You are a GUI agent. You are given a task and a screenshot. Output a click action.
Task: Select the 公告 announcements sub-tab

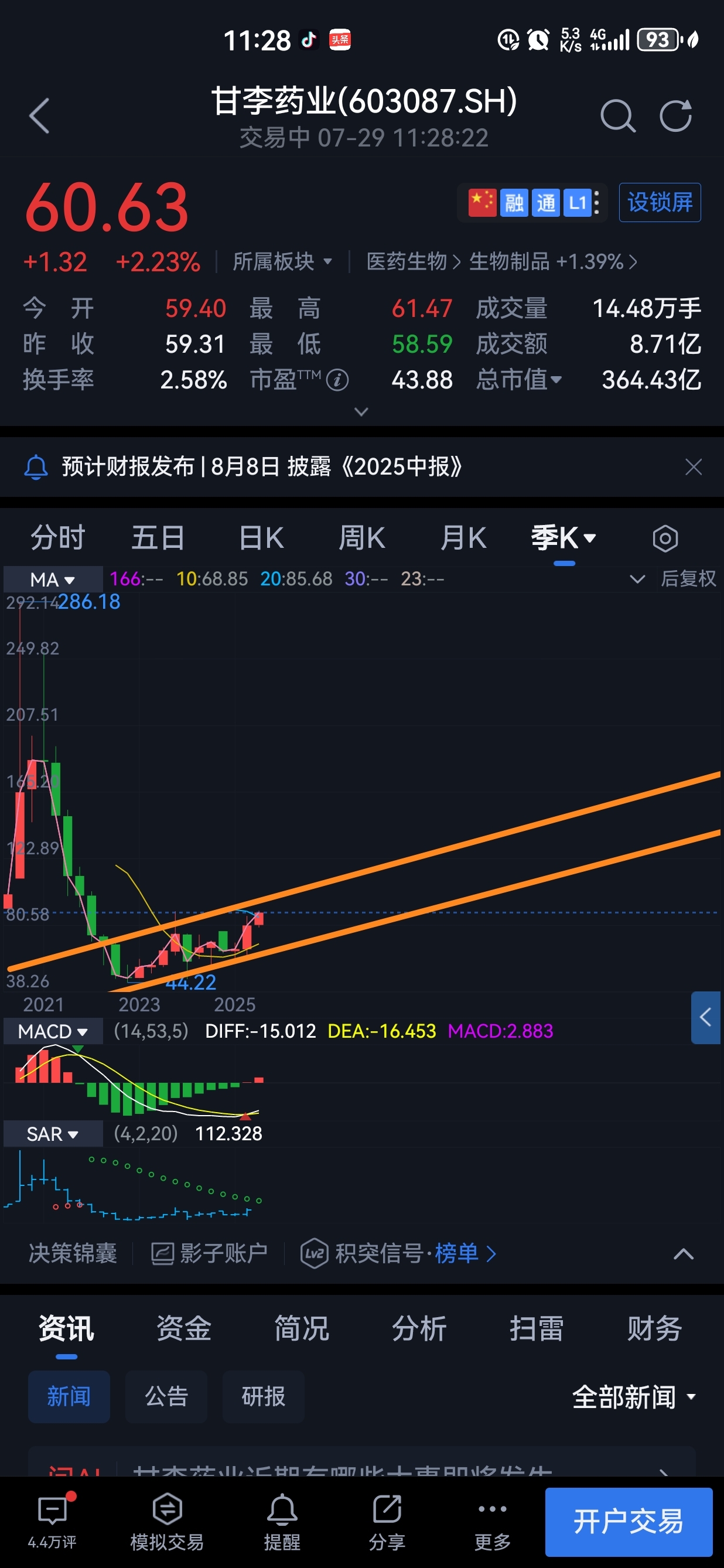[x=166, y=1396]
